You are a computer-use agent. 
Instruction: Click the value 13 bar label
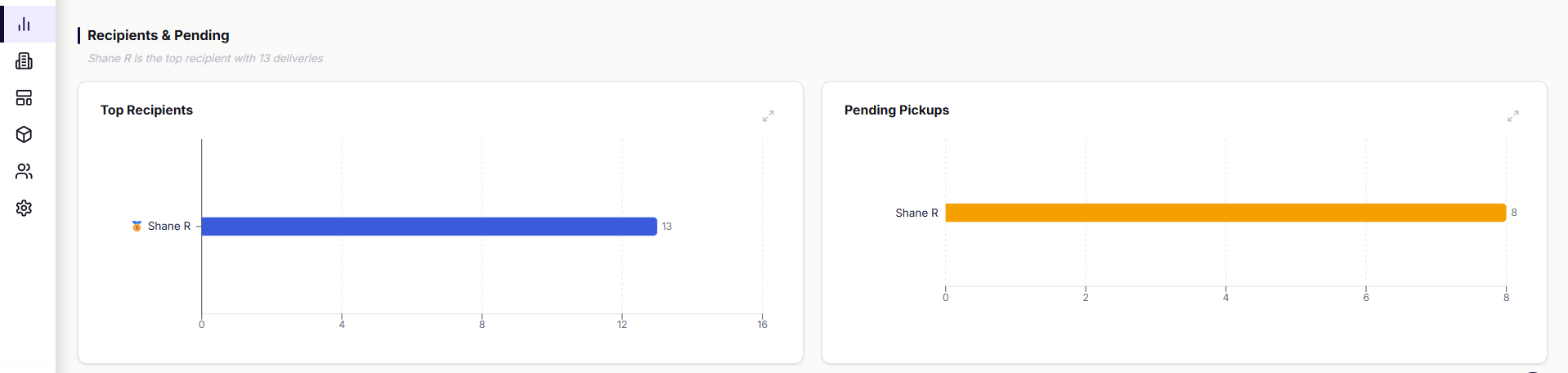[667, 227]
